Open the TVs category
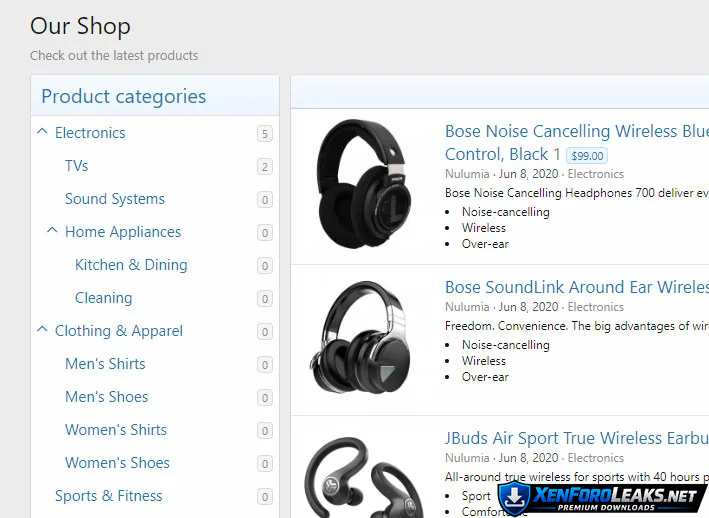This screenshot has width=709, height=518. click(x=76, y=166)
